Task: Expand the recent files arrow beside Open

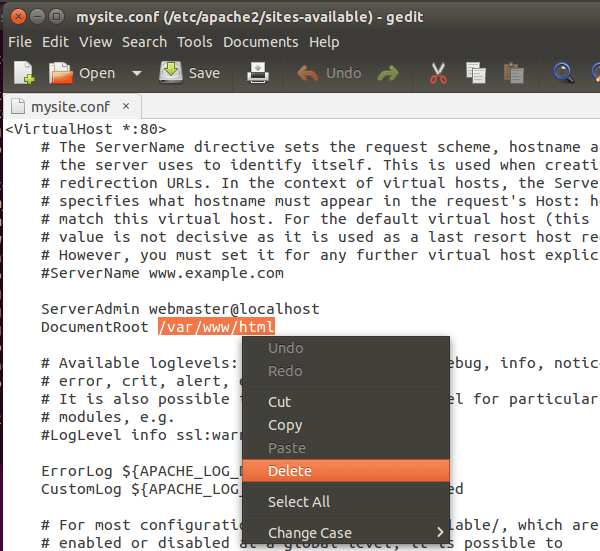Action: point(137,73)
